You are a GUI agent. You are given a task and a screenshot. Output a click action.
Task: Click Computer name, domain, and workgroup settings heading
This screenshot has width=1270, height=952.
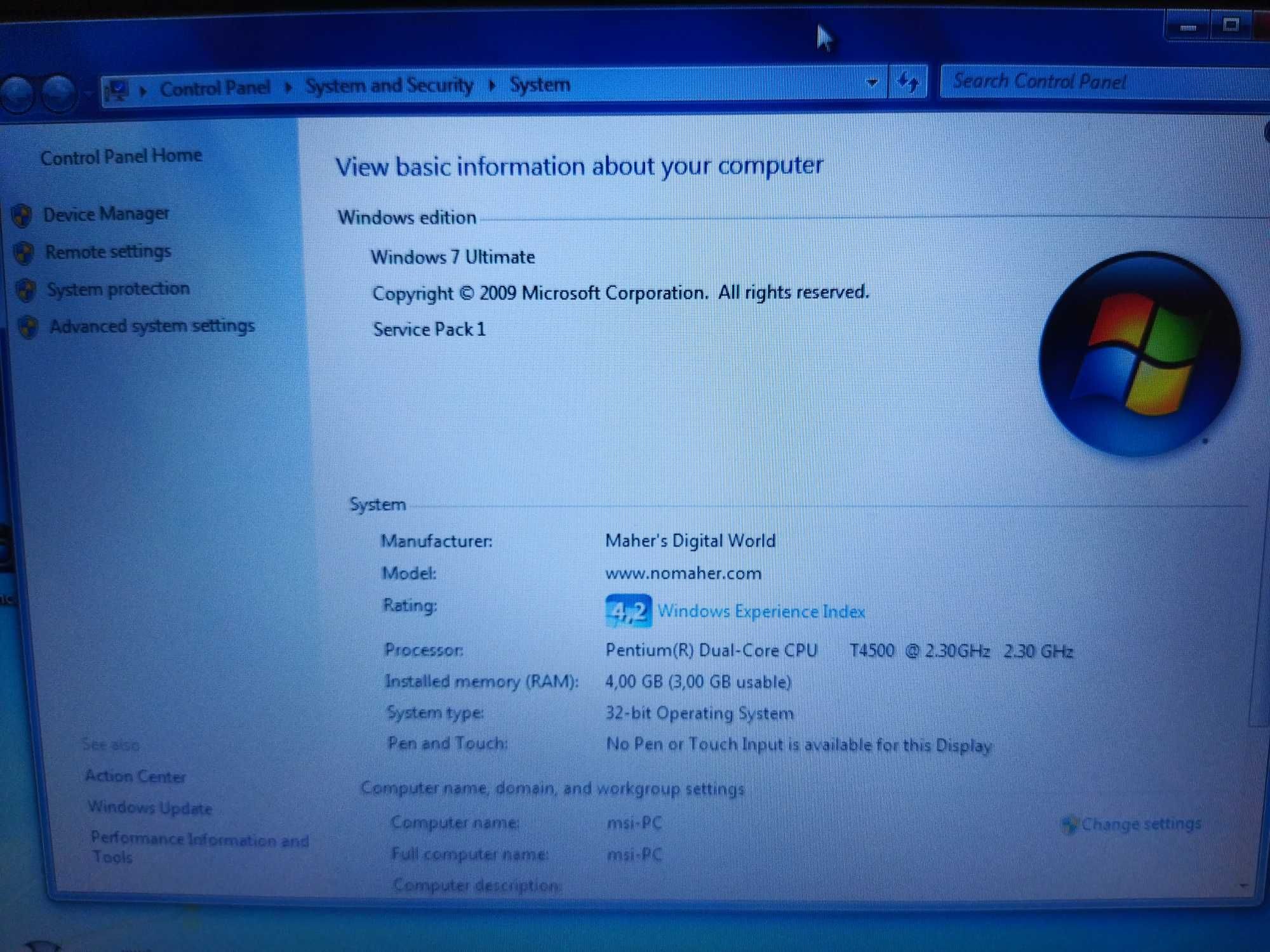pos(552,788)
